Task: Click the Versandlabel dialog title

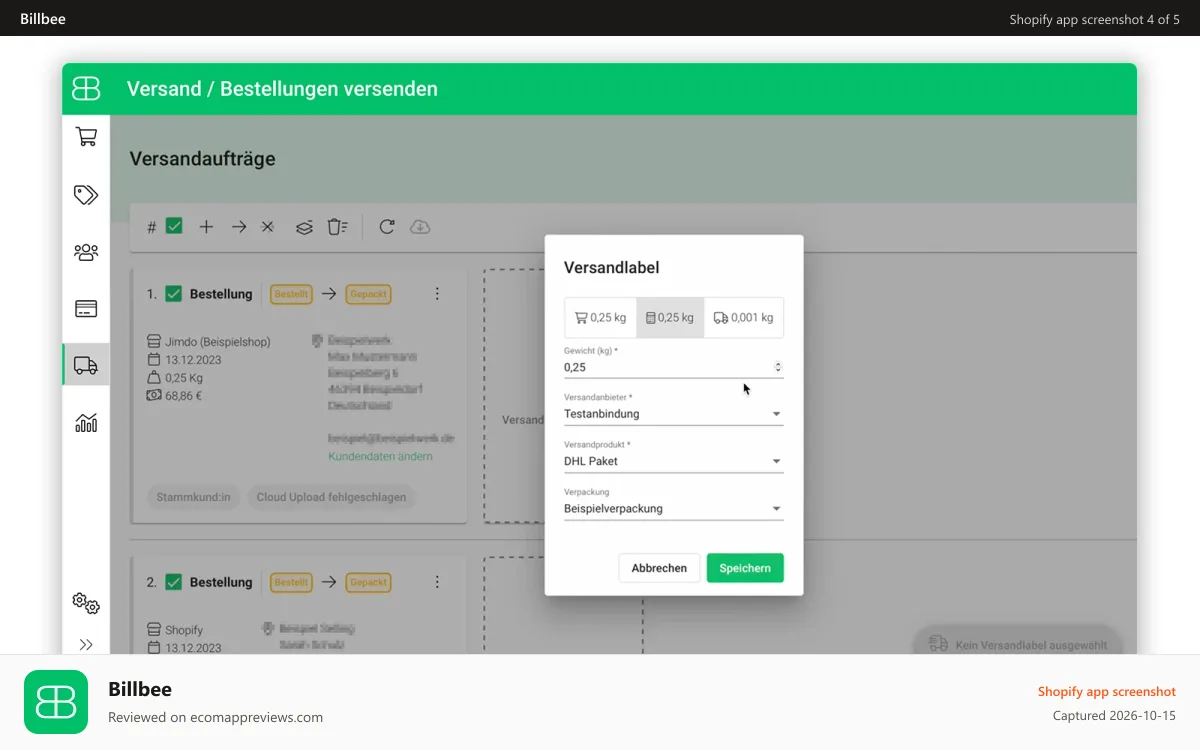Action: point(612,267)
